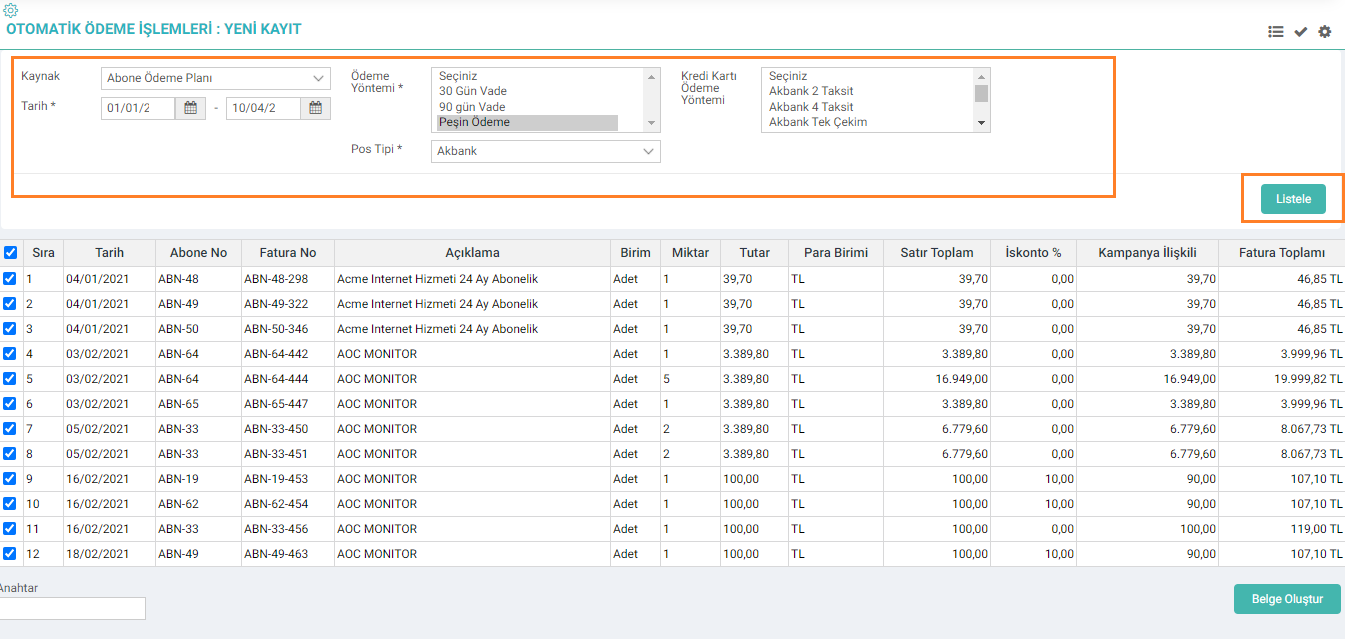Click invoice number ABN-33-451
Viewport: 1345px width, 639px height.
click(x=276, y=454)
